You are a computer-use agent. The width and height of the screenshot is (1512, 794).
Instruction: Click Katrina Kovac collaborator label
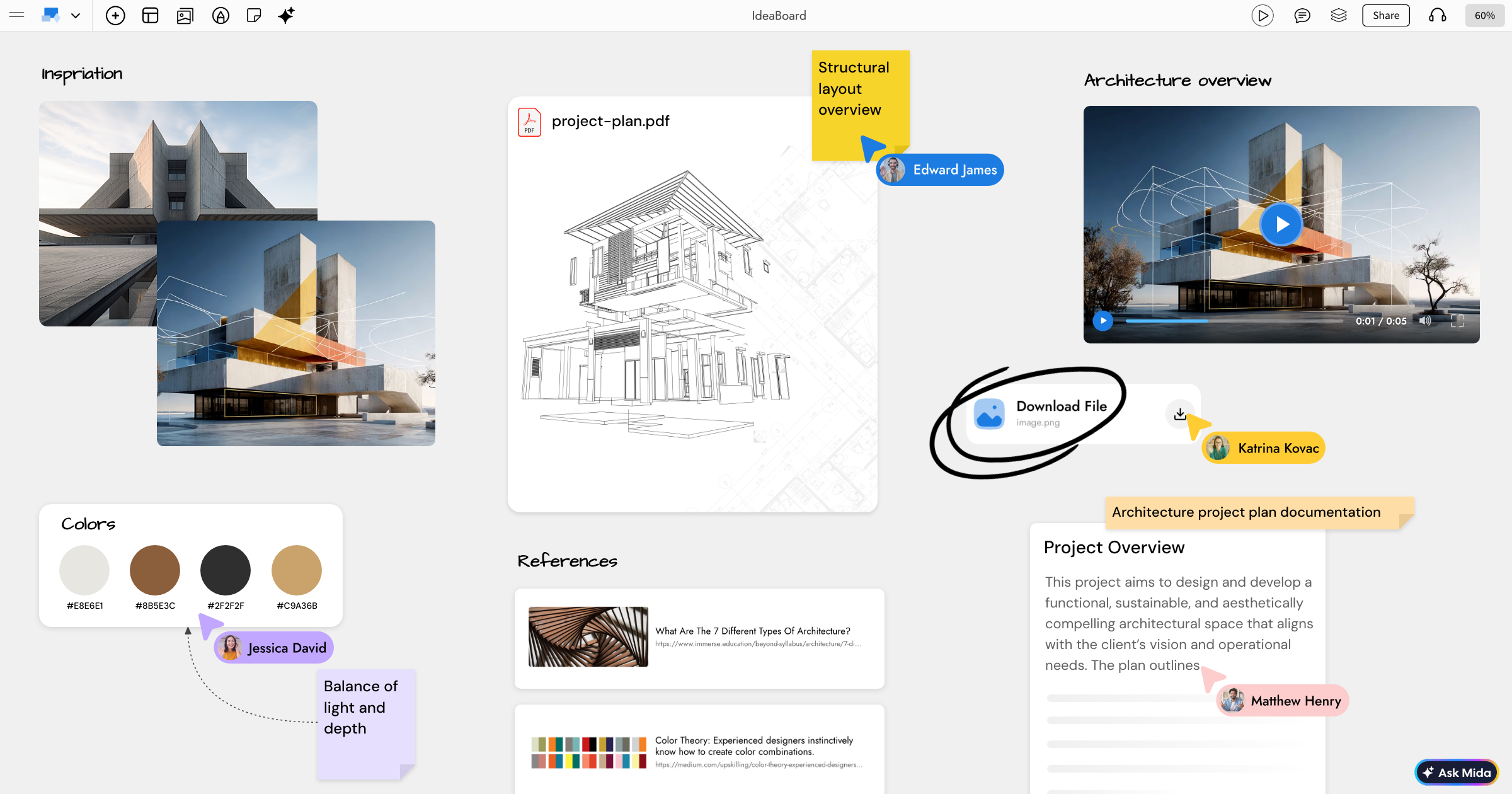1264,448
